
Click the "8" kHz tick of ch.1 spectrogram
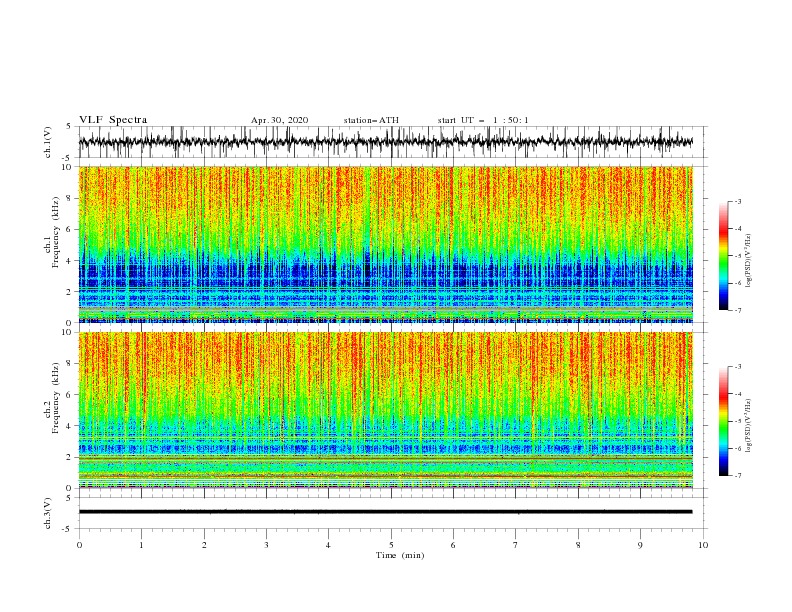(x=70, y=198)
